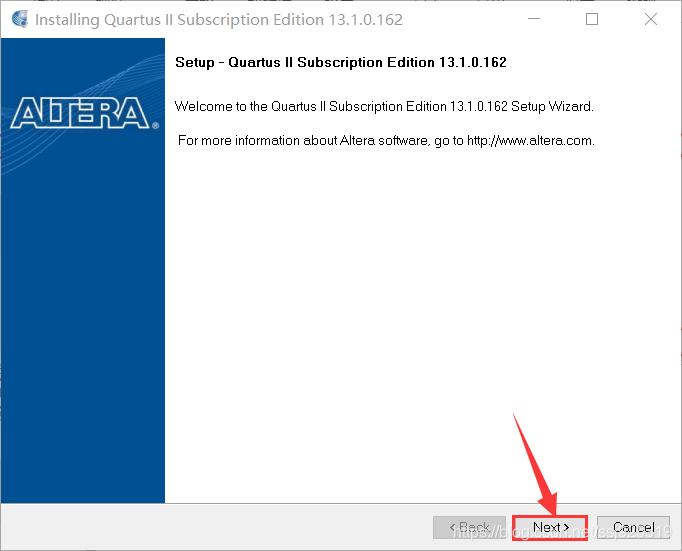
Task: Click the heading "Setup - Quartus II Subscription Edition 13.1.0.162"
Action: click(x=341, y=62)
